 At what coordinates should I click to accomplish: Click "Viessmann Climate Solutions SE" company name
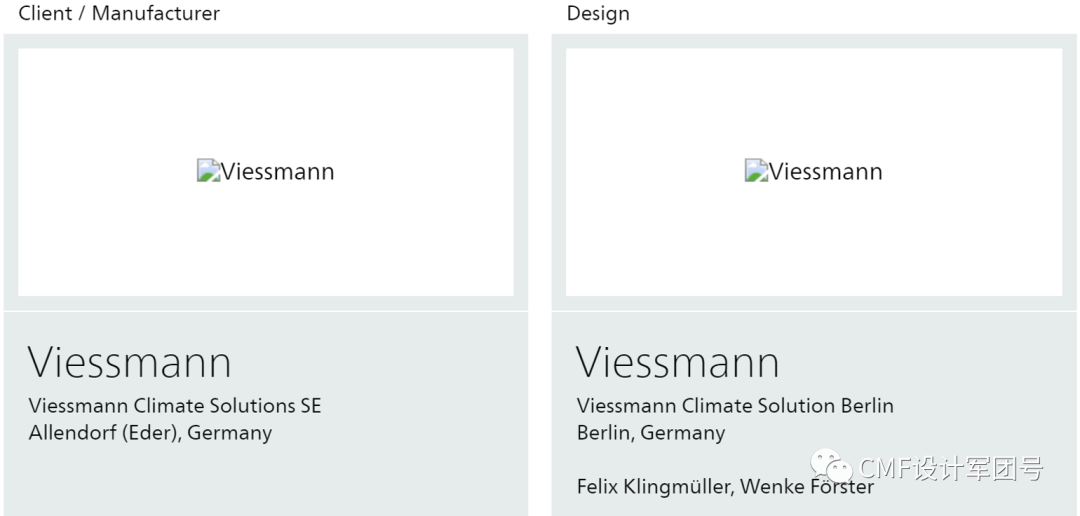point(175,406)
